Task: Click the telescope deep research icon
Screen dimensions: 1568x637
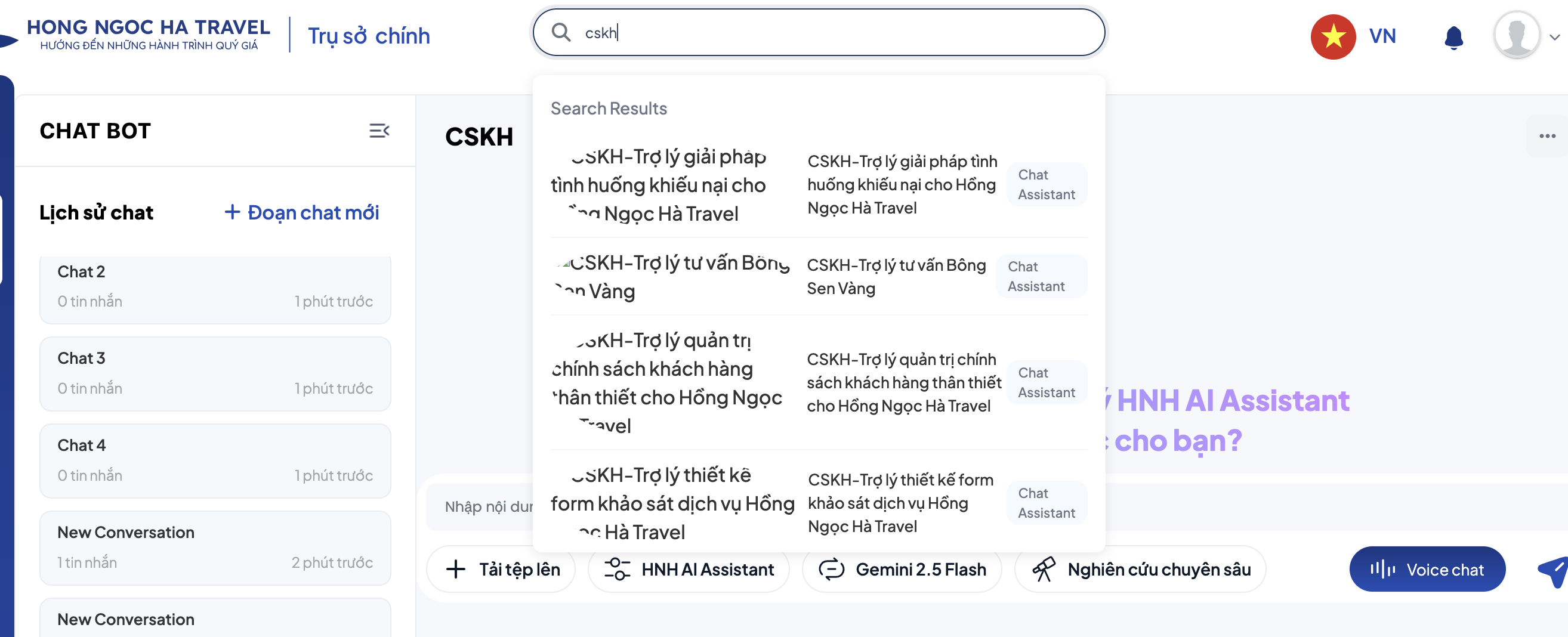Action: coord(1044,570)
